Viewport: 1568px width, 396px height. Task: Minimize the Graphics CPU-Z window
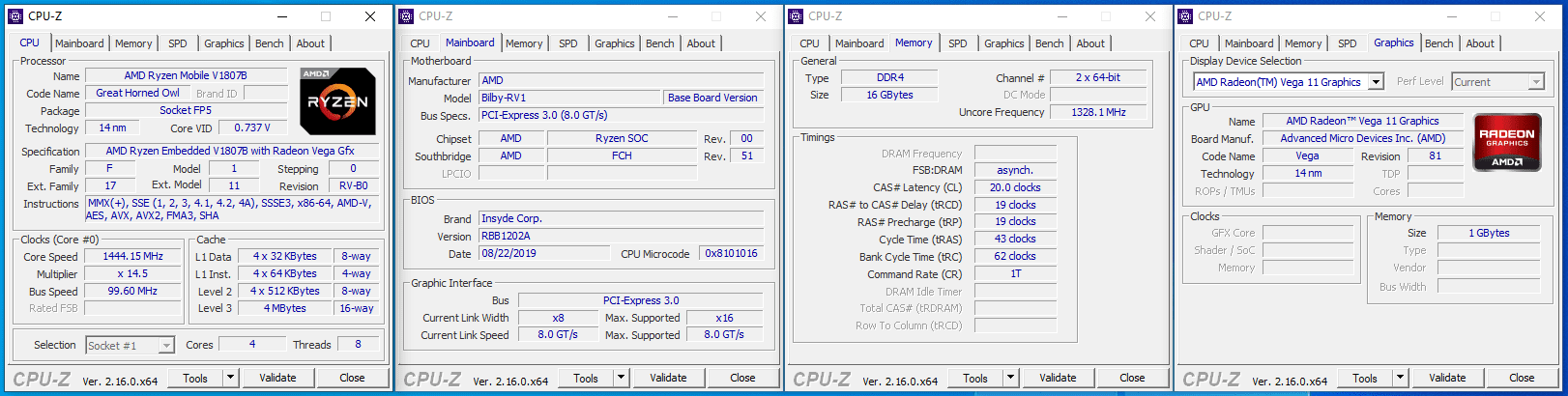tap(1451, 16)
